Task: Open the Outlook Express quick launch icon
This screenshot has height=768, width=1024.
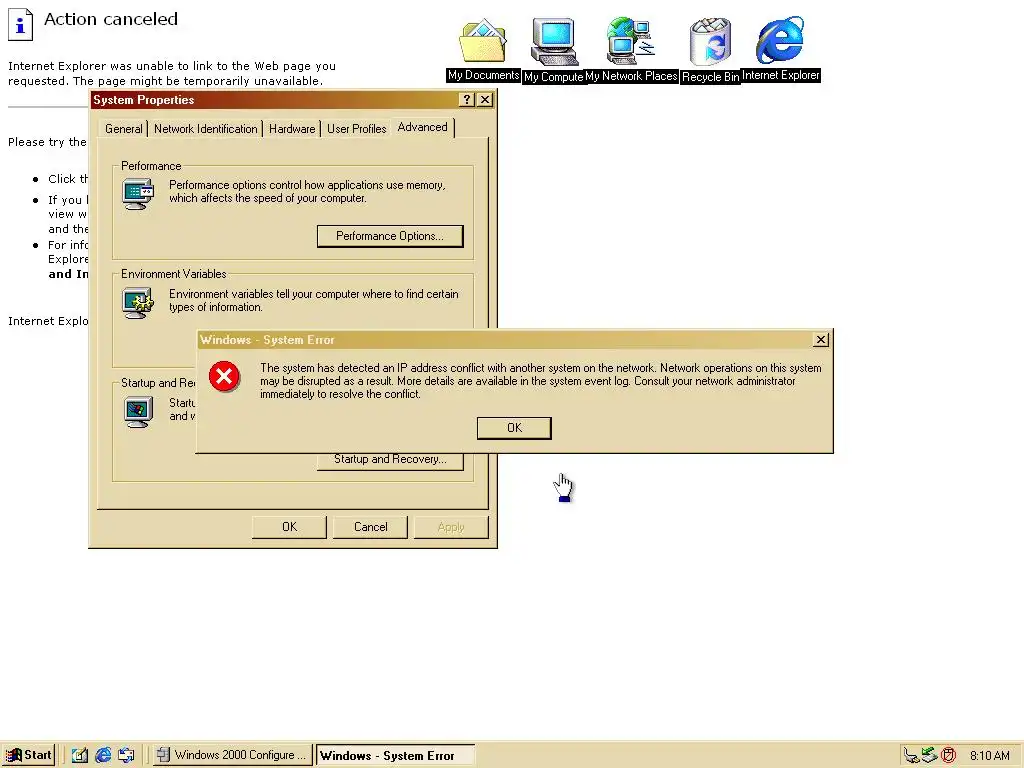Action: [126, 755]
